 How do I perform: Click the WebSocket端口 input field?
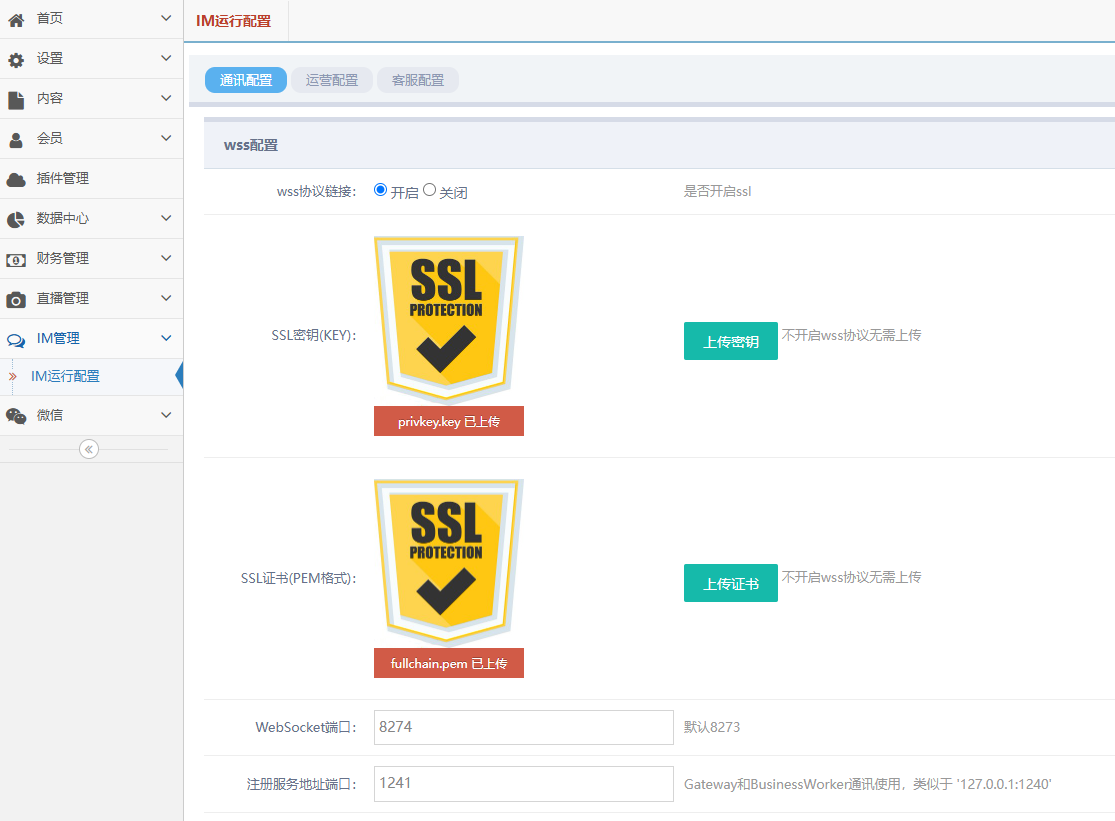click(x=523, y=728)
